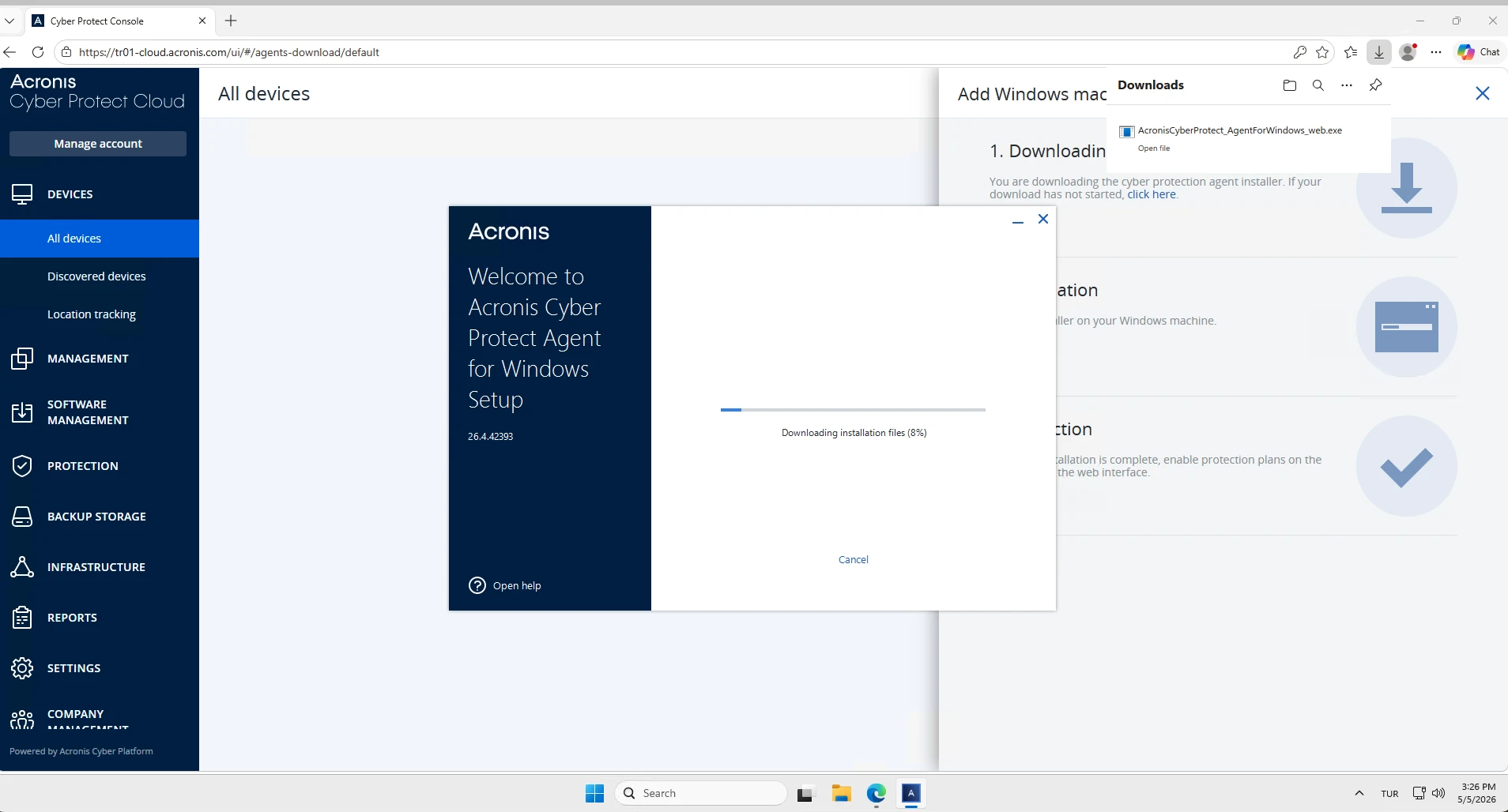Screen dimensions: 1508x812
Task: Search downloads with magnifier icon
Action: (1318, 85)
